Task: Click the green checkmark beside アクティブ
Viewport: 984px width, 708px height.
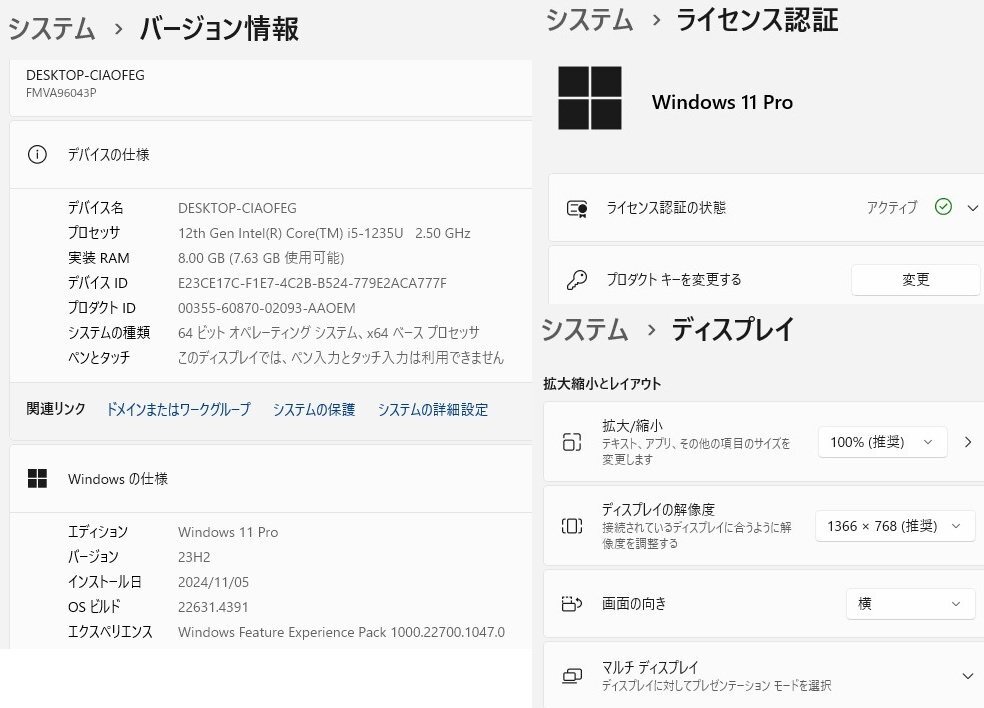Action: coord(942,208)
